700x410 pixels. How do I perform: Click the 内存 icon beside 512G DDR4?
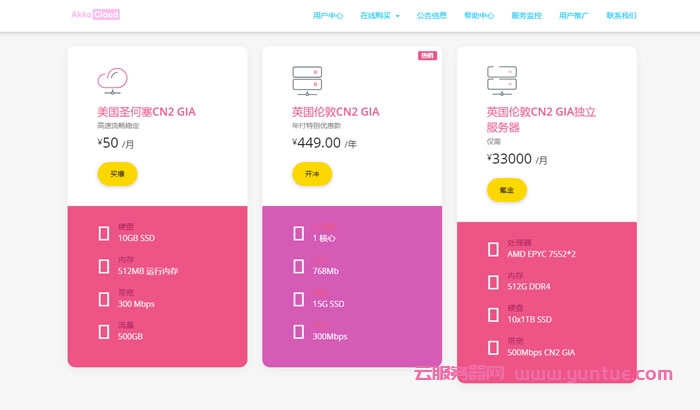click(x=492, y=281)
